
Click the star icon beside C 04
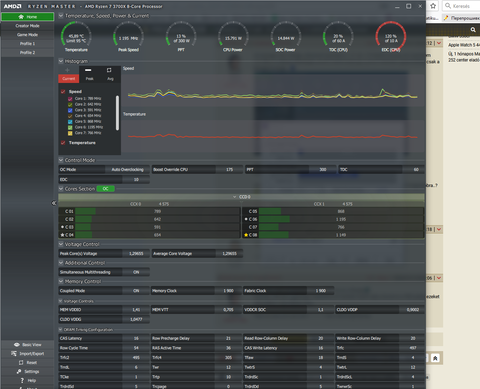point(62,235)
